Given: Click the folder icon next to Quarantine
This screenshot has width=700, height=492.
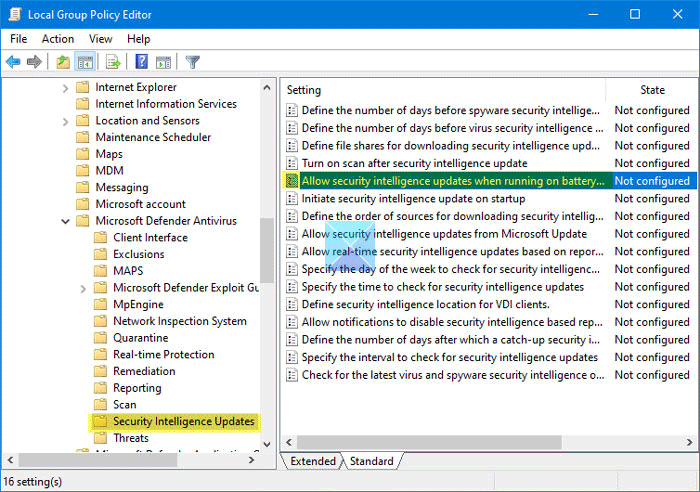Looking at the screenshot, I should coord(100,338).
